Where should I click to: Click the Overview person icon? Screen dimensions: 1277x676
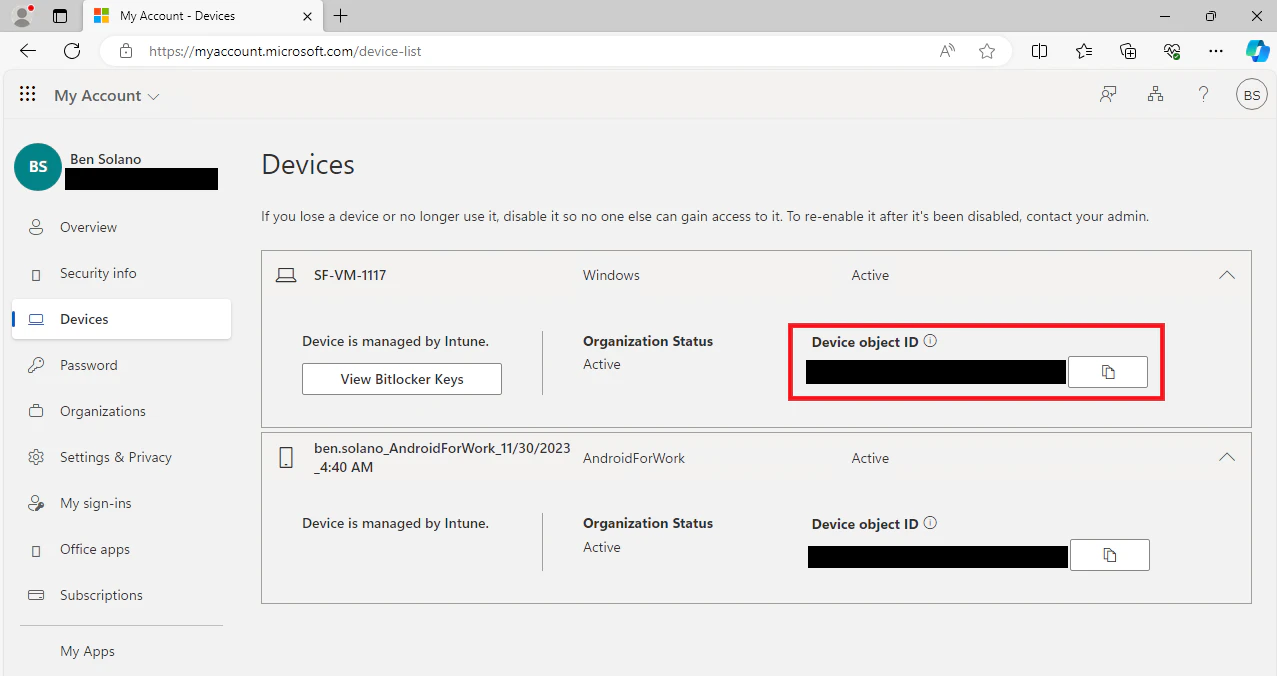36,227
